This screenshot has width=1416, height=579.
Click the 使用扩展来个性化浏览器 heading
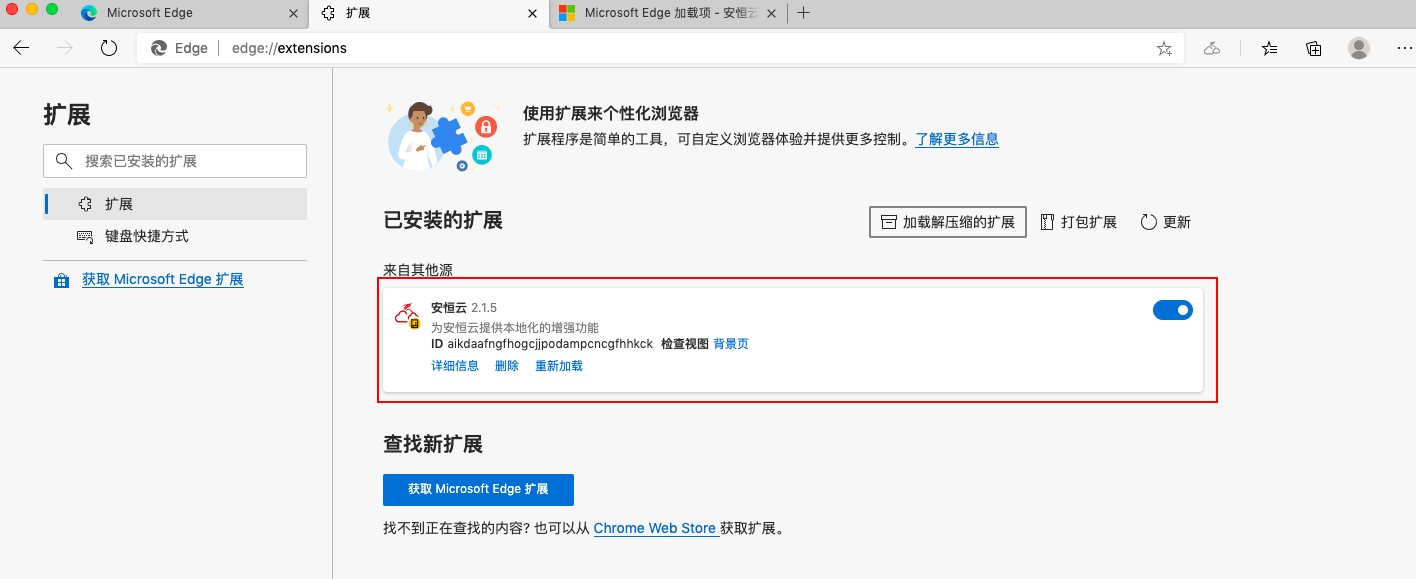pos(611,113)
